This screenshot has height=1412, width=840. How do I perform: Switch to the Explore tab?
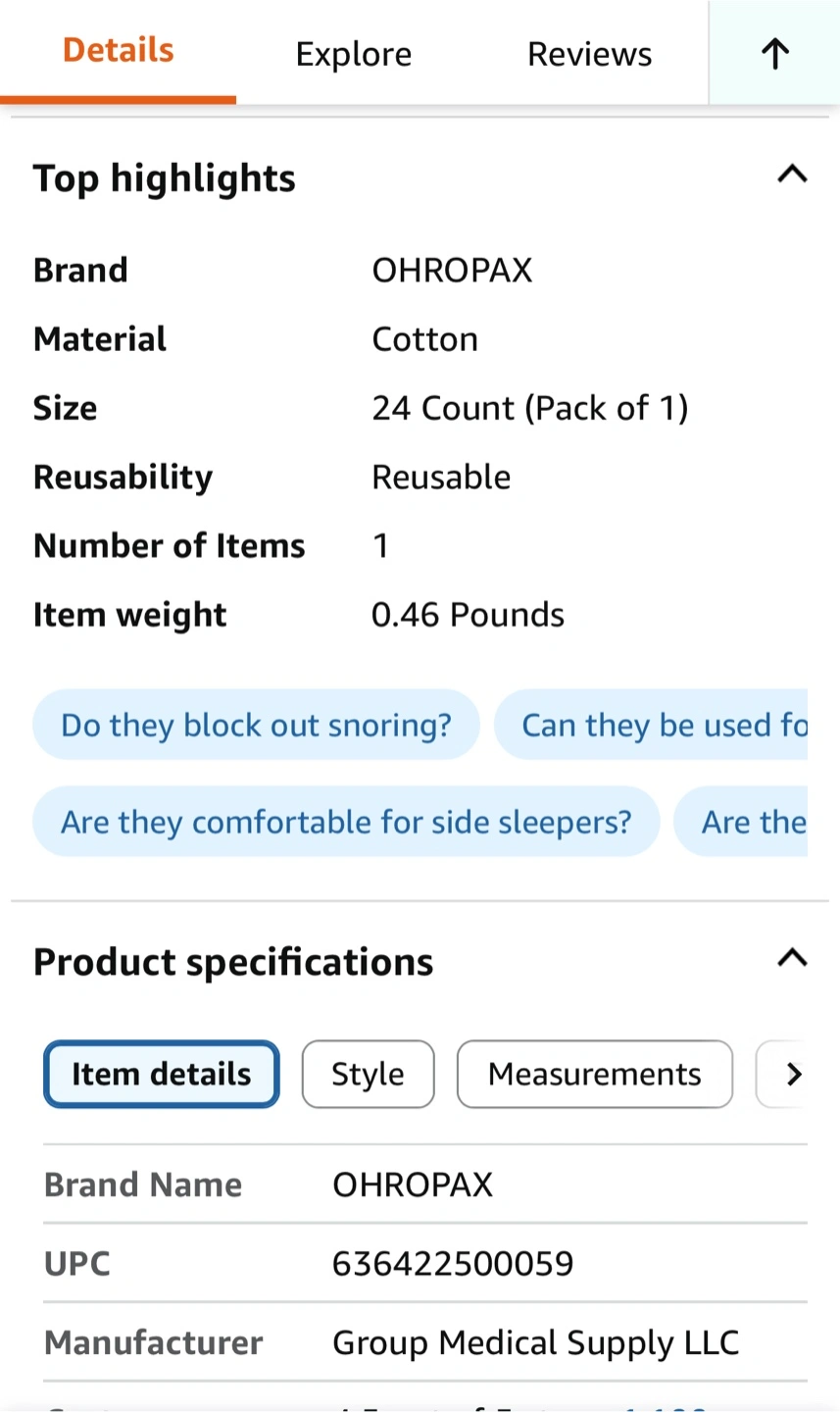[x=353, y=54]
